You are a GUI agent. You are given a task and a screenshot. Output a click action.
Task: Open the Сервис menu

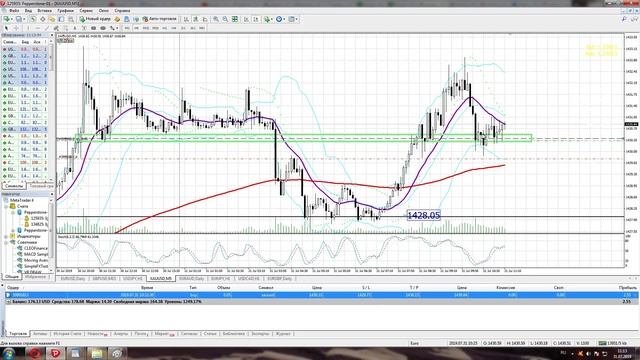point(86,11)
